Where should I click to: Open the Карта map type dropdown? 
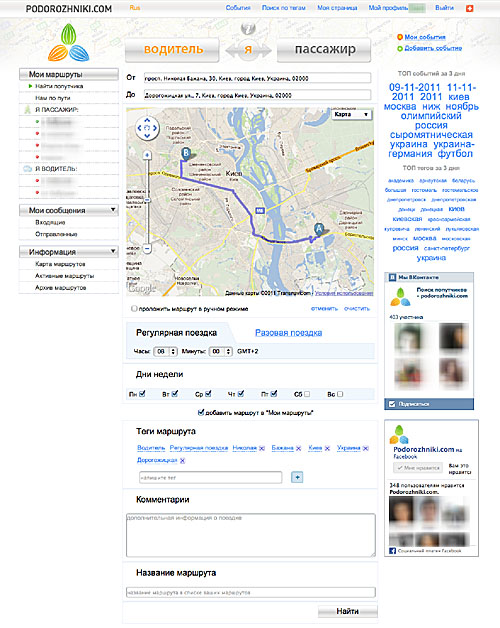coord(351,115)
